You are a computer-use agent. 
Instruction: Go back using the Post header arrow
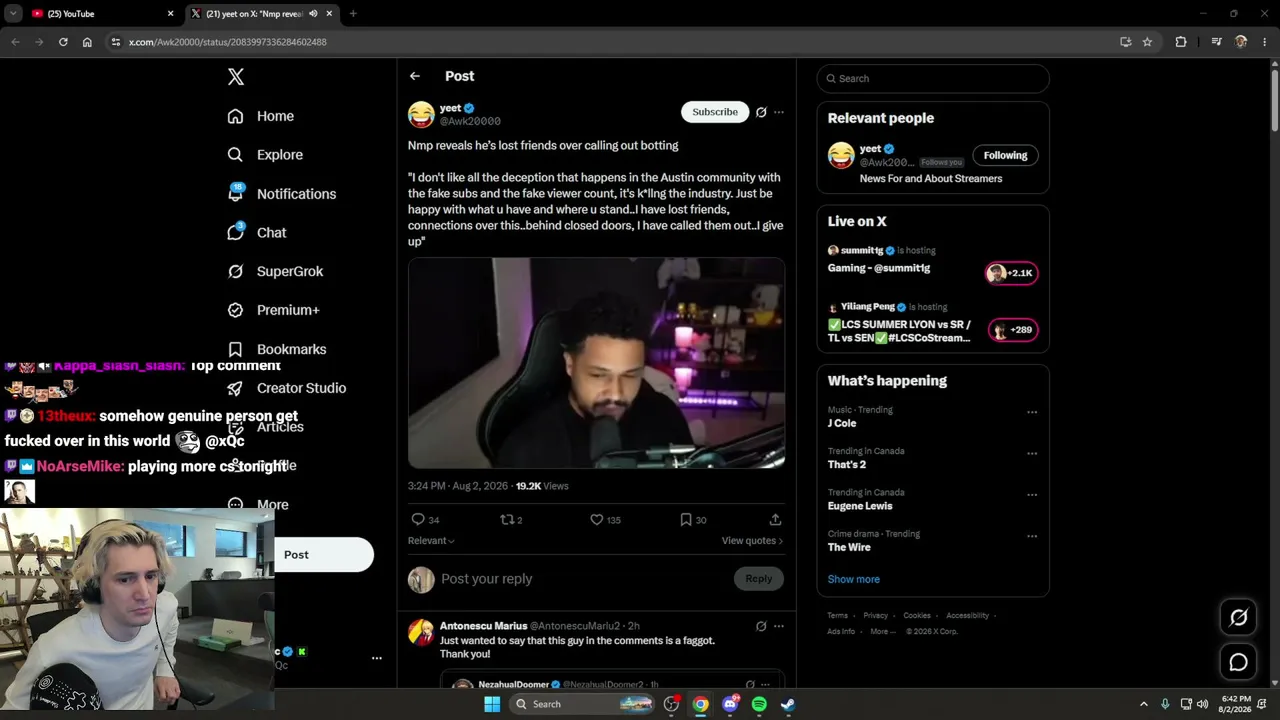click(x=415, y=76)
